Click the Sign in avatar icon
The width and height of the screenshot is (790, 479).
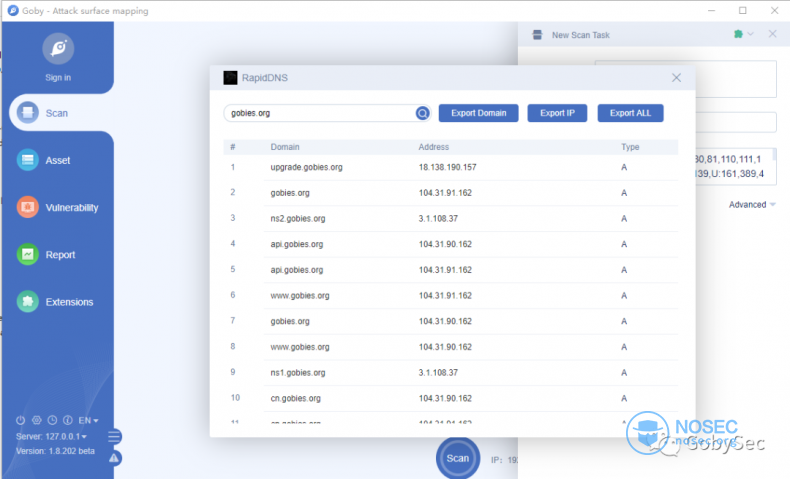pyautogui.click(x=58, y=49)
